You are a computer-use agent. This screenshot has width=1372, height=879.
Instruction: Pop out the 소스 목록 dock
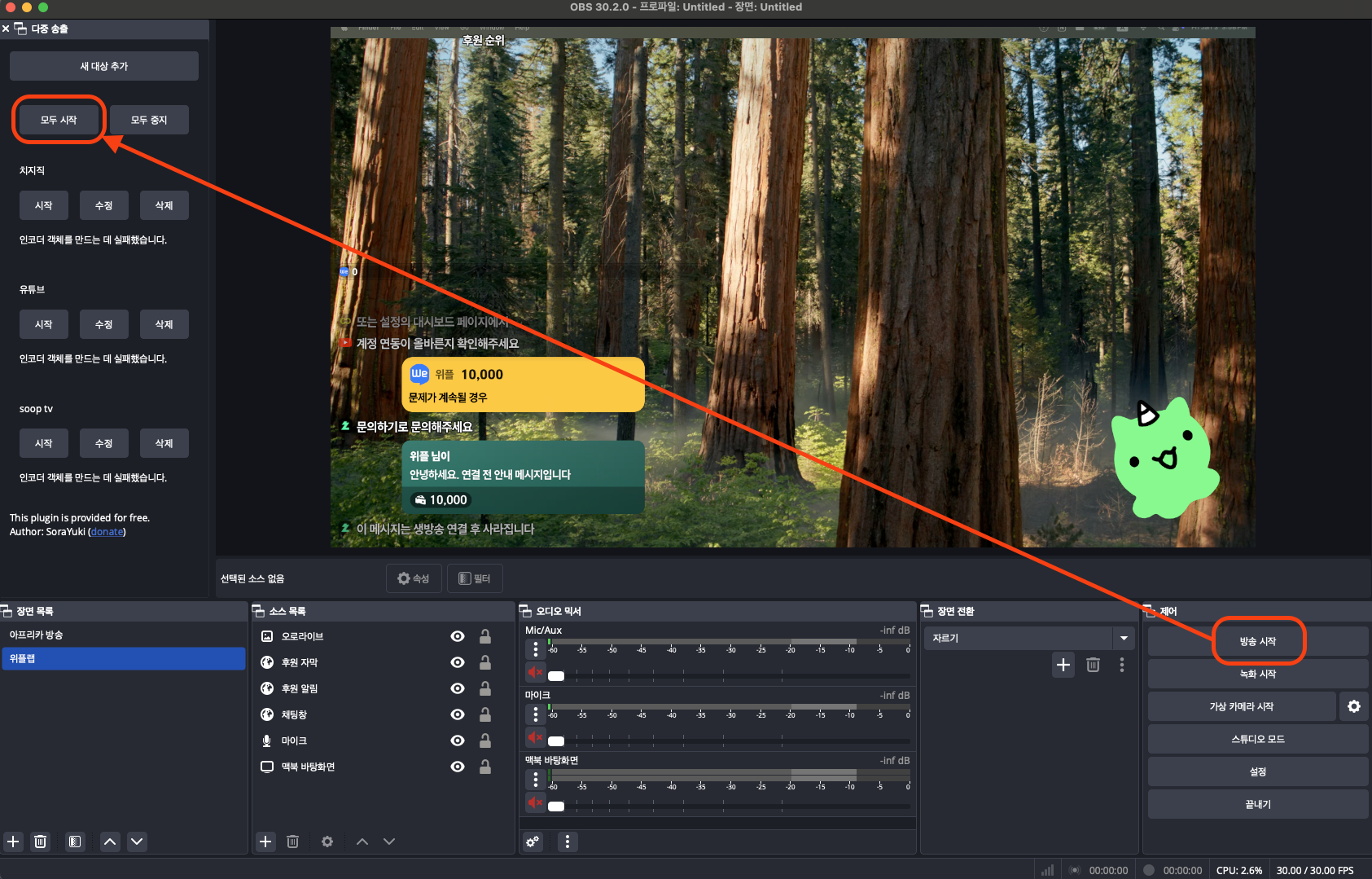tap(259, 611)
